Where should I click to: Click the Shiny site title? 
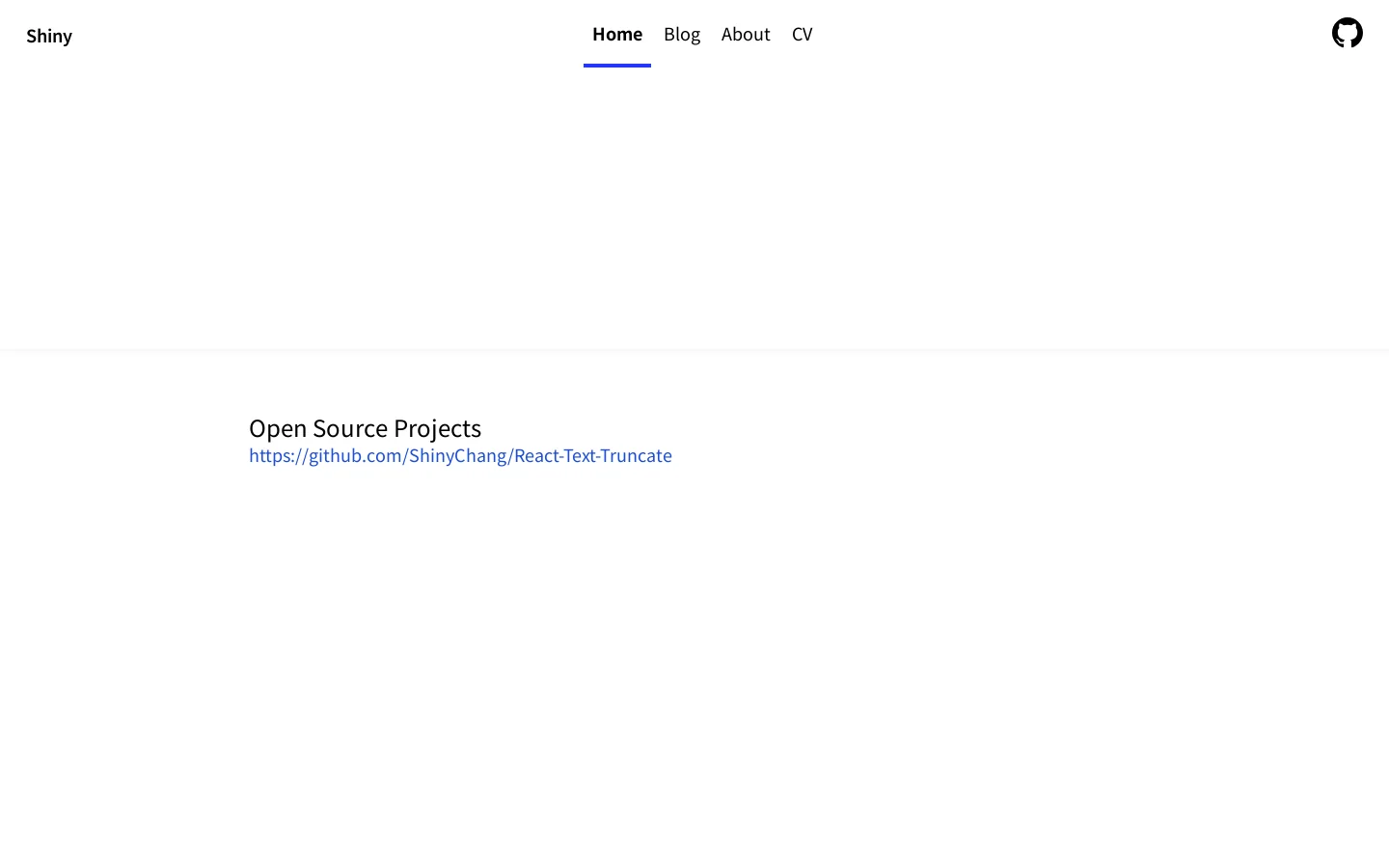point(49,37)
